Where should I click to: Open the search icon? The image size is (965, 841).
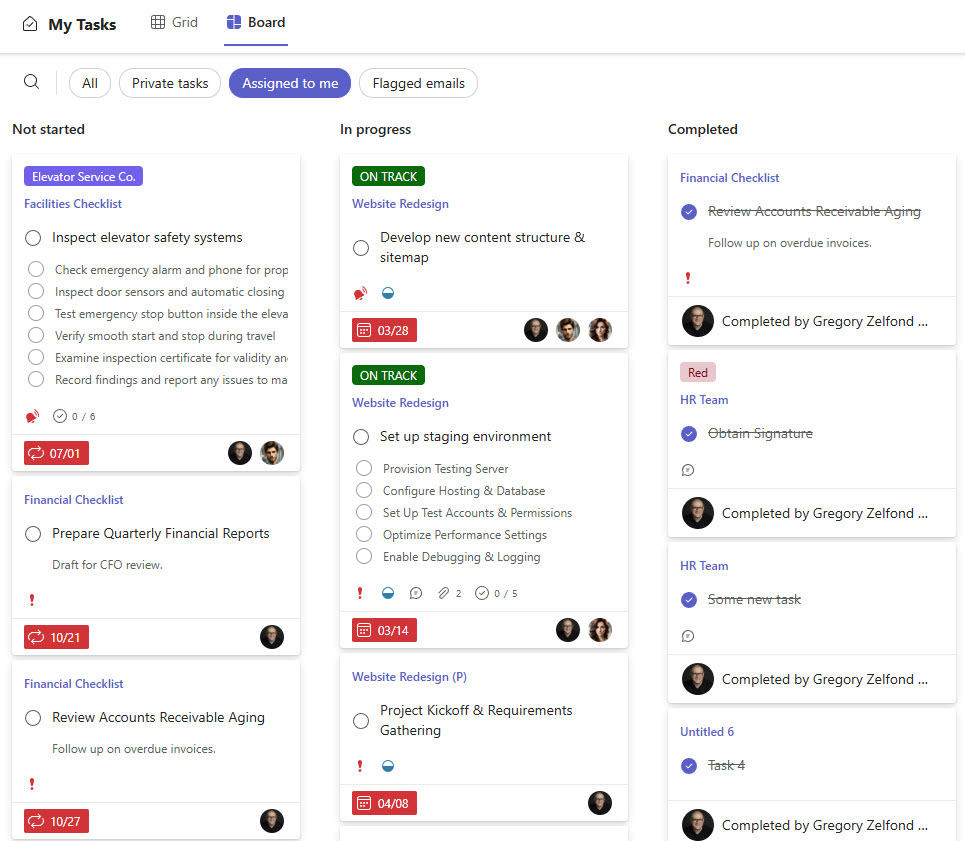pos(31,83)
